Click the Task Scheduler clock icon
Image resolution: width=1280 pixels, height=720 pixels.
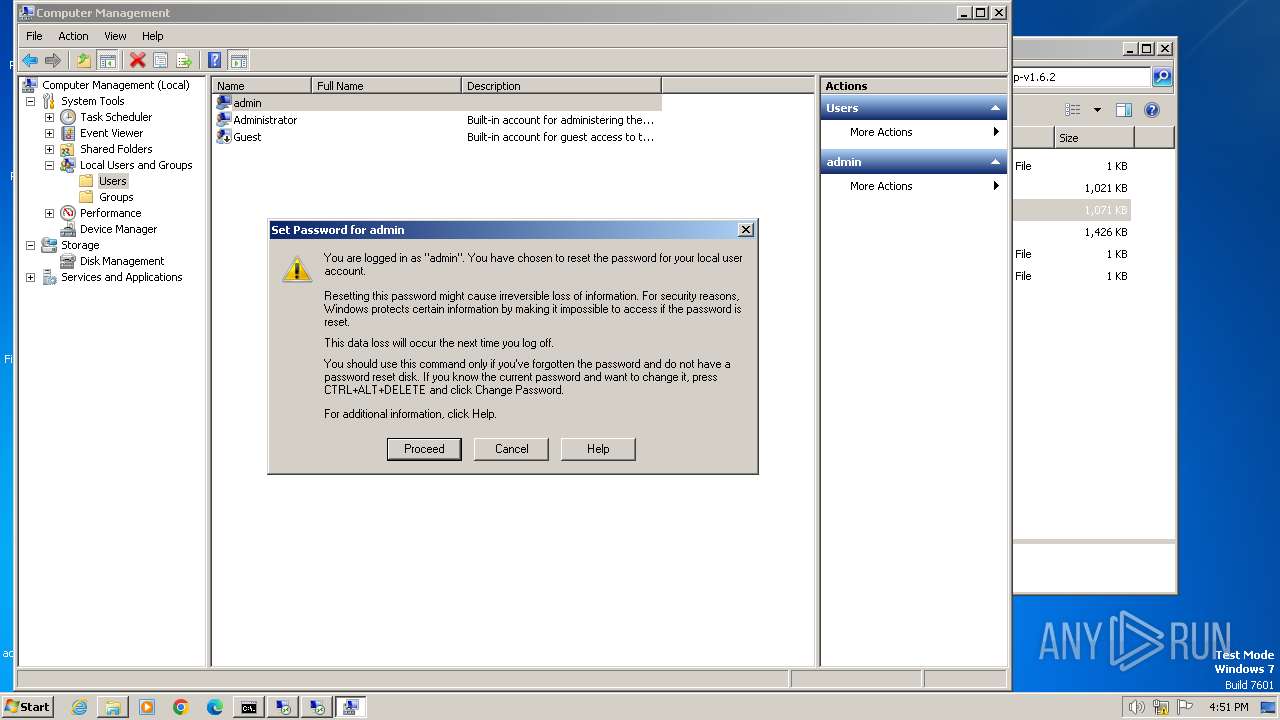[x=68, y=117]
